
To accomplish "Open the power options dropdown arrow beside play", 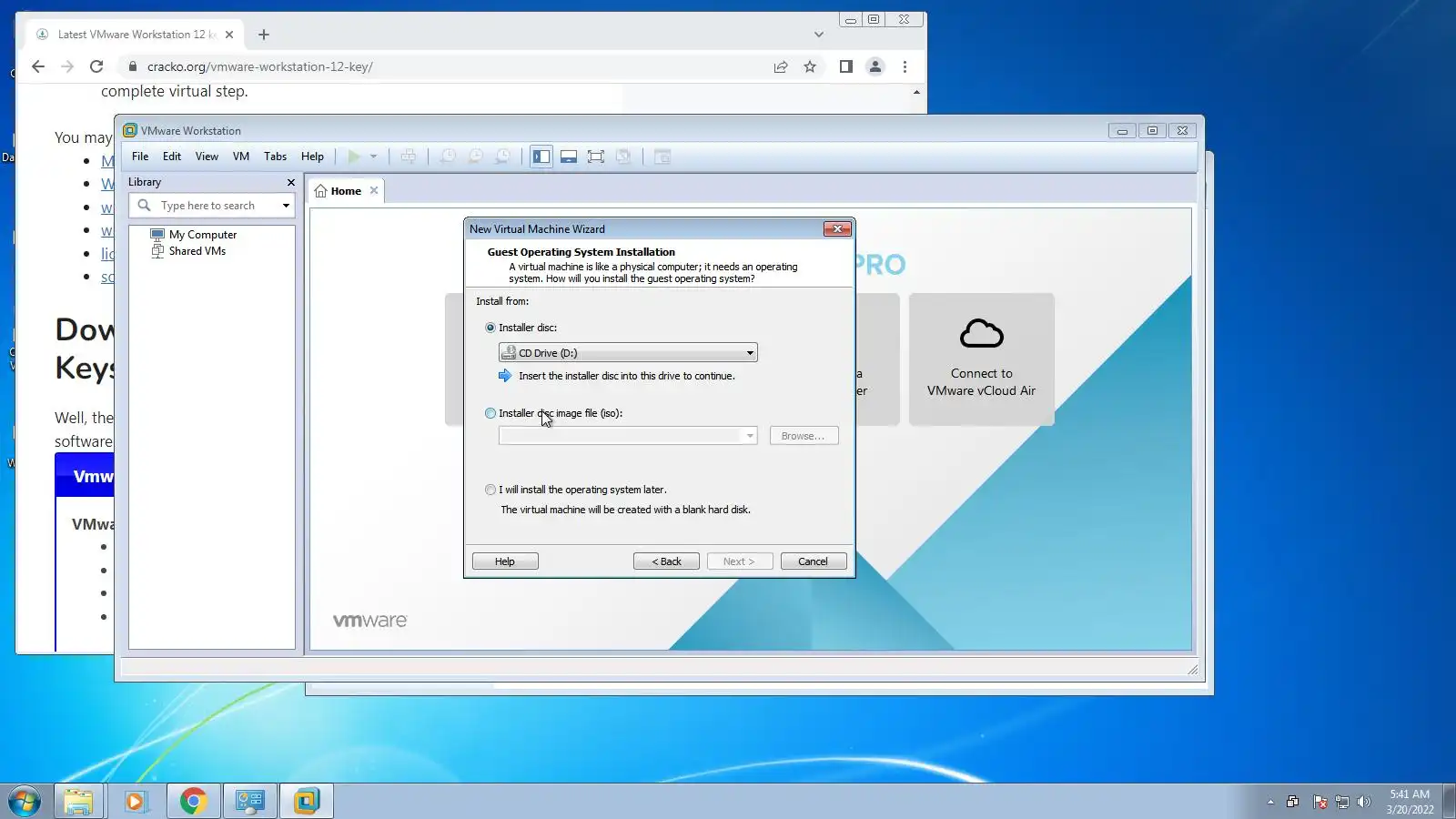I will [x=373, y=157].
